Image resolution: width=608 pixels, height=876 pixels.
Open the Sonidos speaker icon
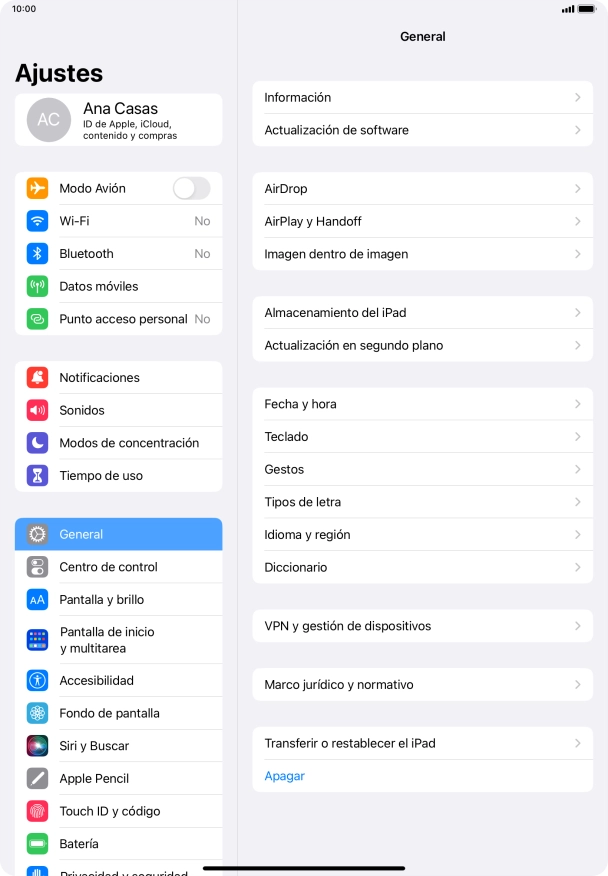click(37, 410)
